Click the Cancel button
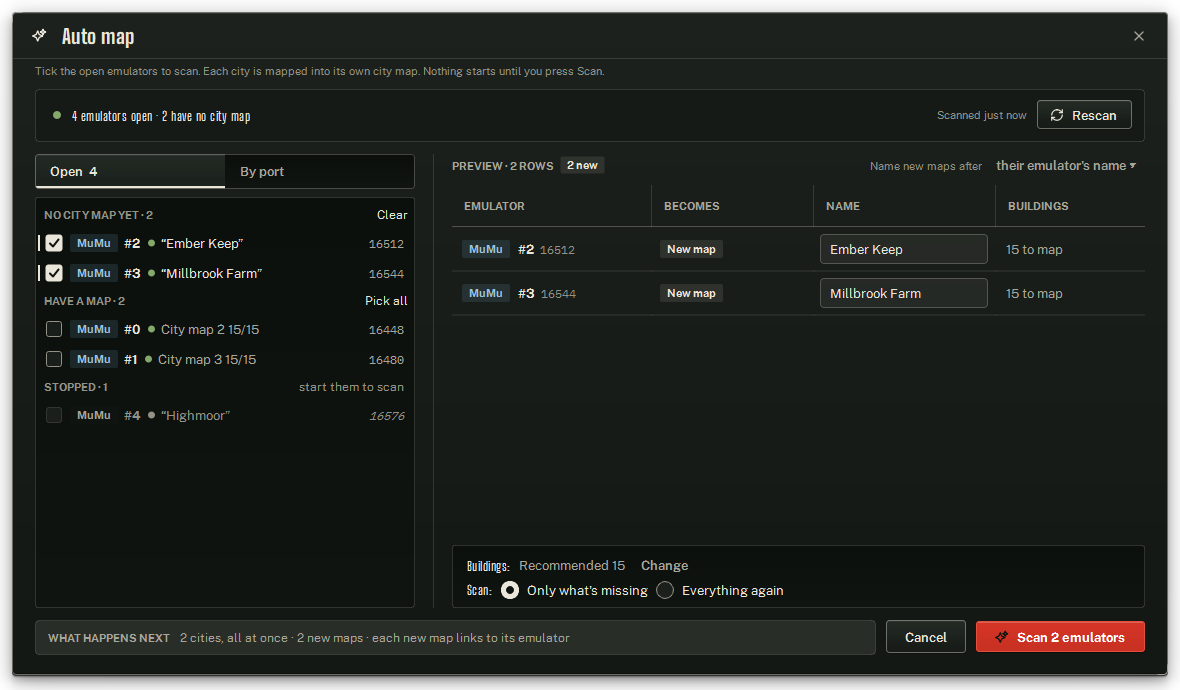This screenshot has width=1180, height=690. click(926, 637)
